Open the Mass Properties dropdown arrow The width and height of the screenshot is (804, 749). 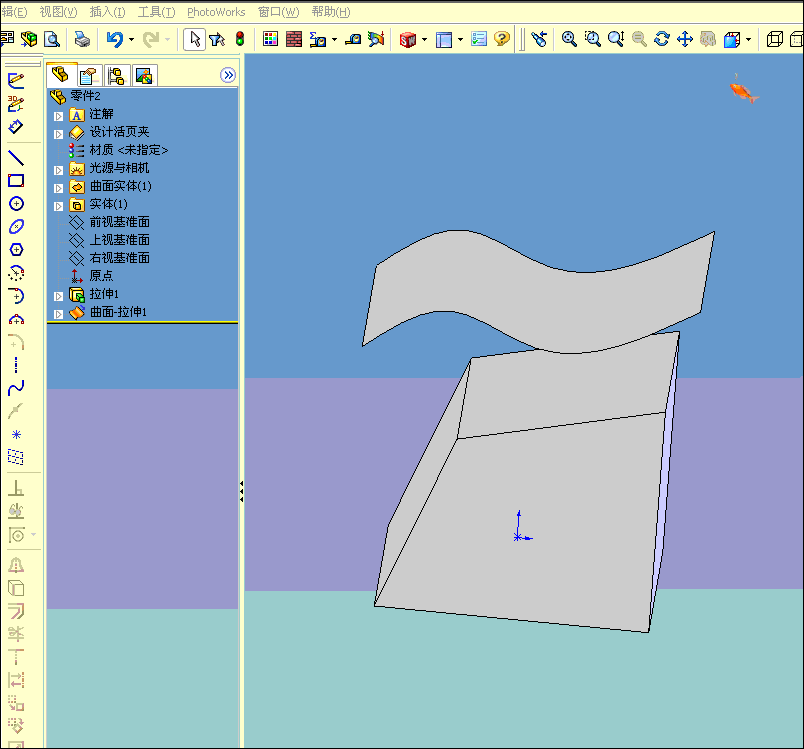[334, 39]
